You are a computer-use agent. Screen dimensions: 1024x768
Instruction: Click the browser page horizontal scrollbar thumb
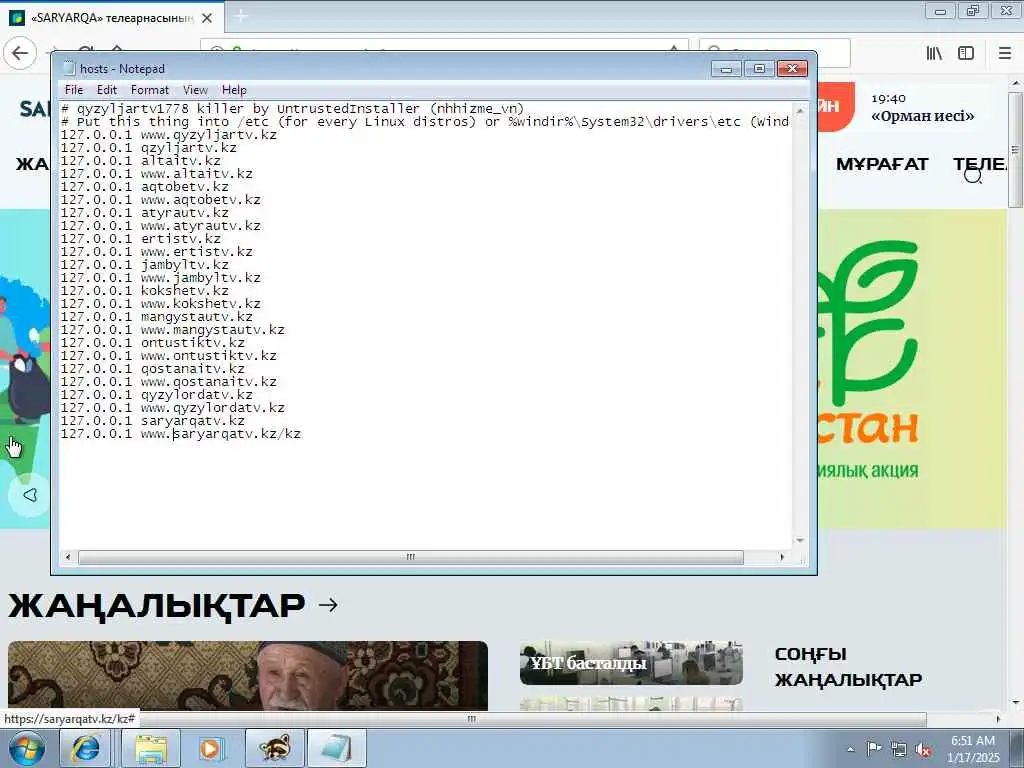(x=470, y=719)
